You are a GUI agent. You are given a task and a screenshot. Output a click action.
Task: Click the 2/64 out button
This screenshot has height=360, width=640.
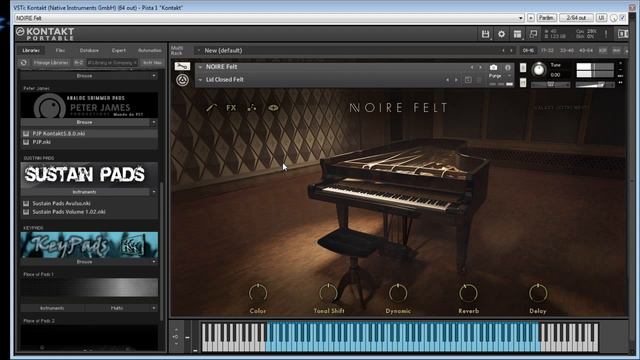tap(576, 18)
